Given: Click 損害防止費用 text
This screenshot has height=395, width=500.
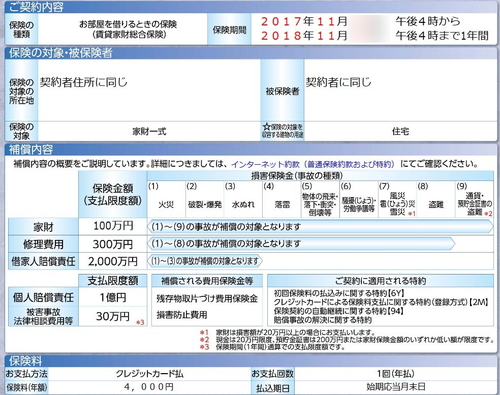Looking at the screenshot, I should (182, 315).
